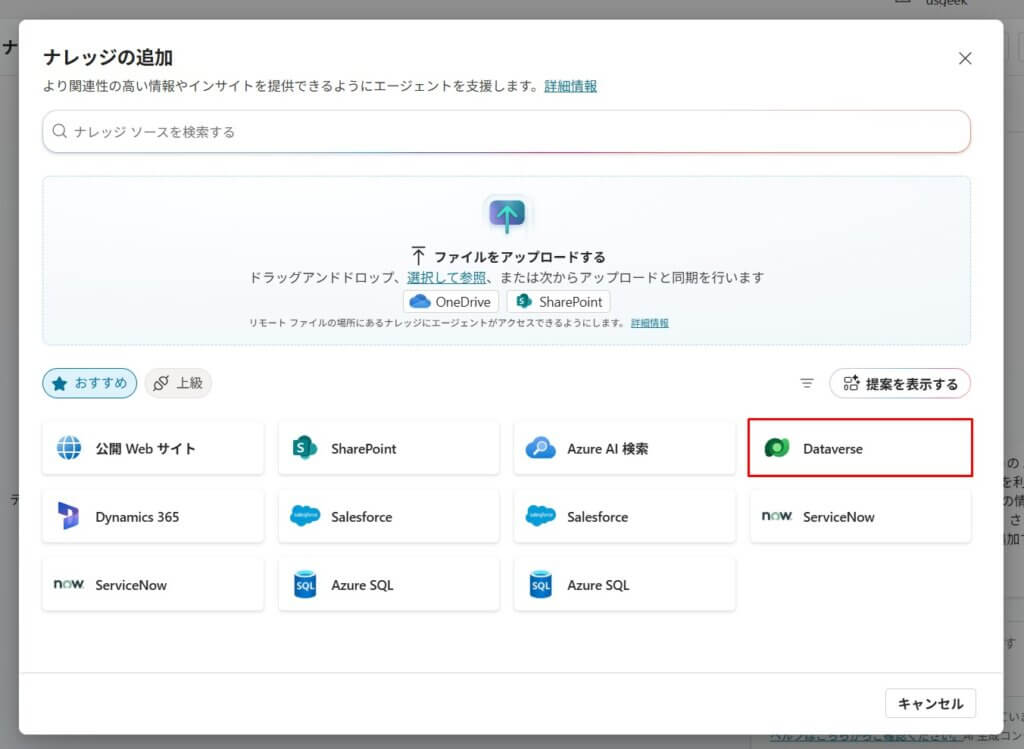Select the Dataverse knowledge source icon
This screenshot has width=1024, height=749.
coord(778,448)
